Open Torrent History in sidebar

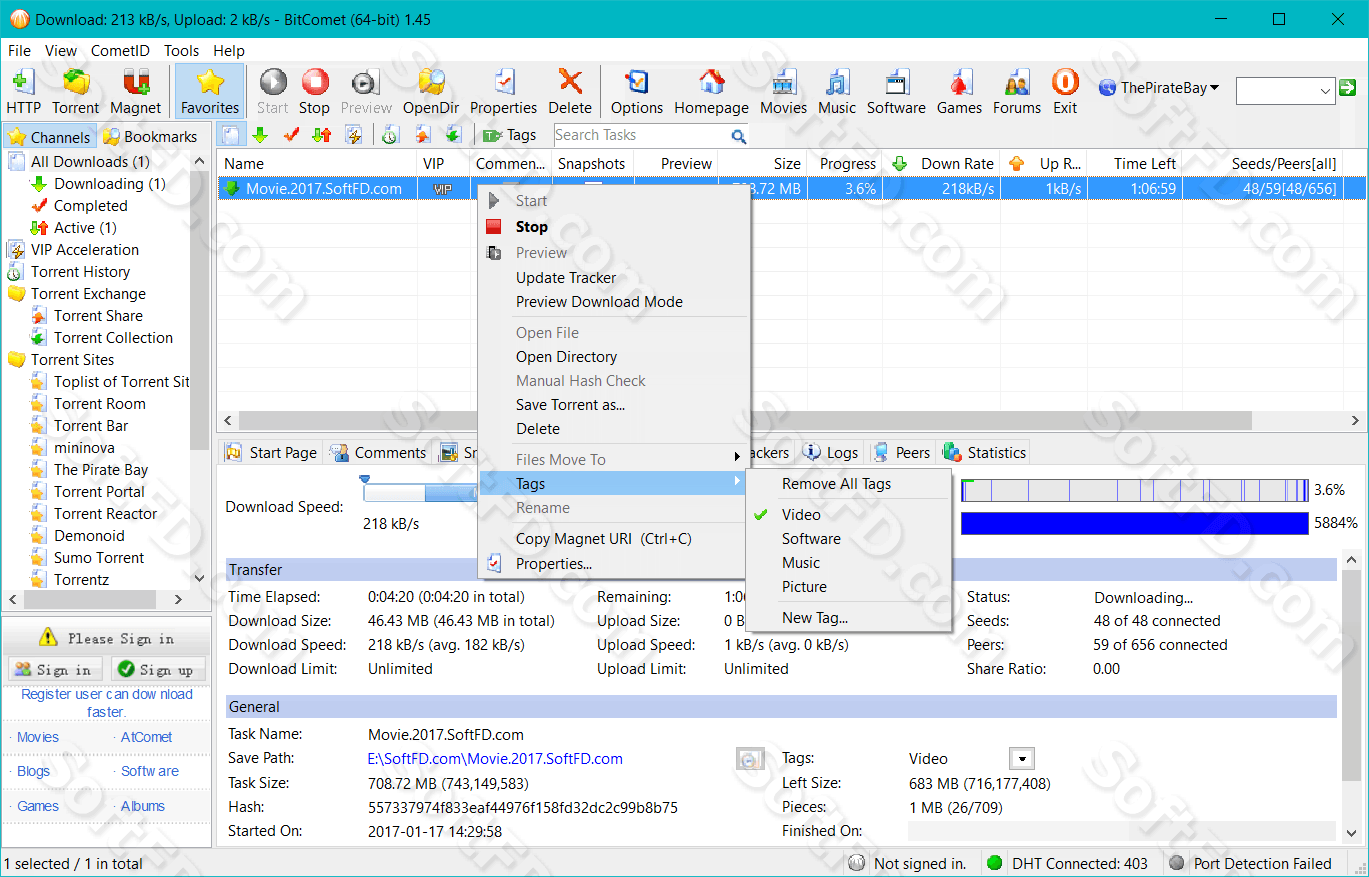coord(68,272)
